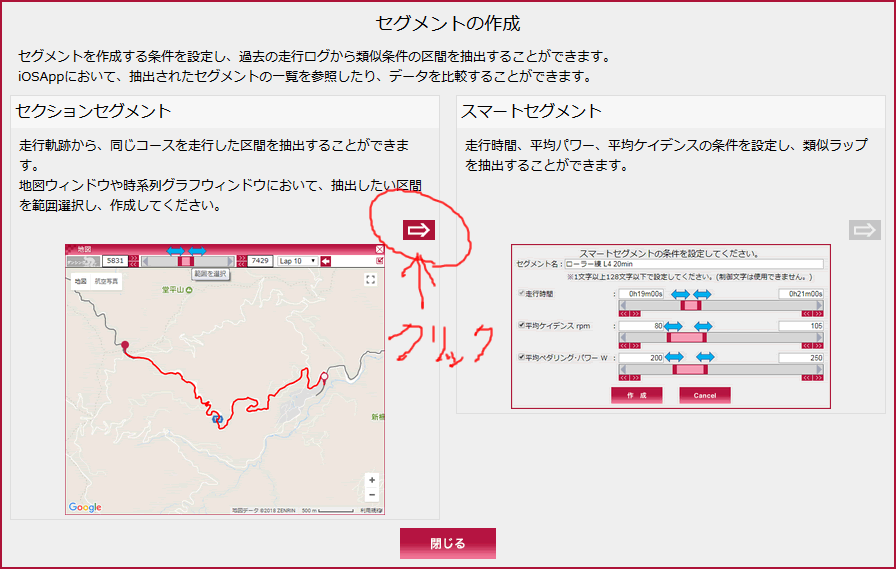Click the red left-arrow button beside Lap 10
Image resolution: width=896 pixels, height=569 pixels.
[x=325, y=261]
